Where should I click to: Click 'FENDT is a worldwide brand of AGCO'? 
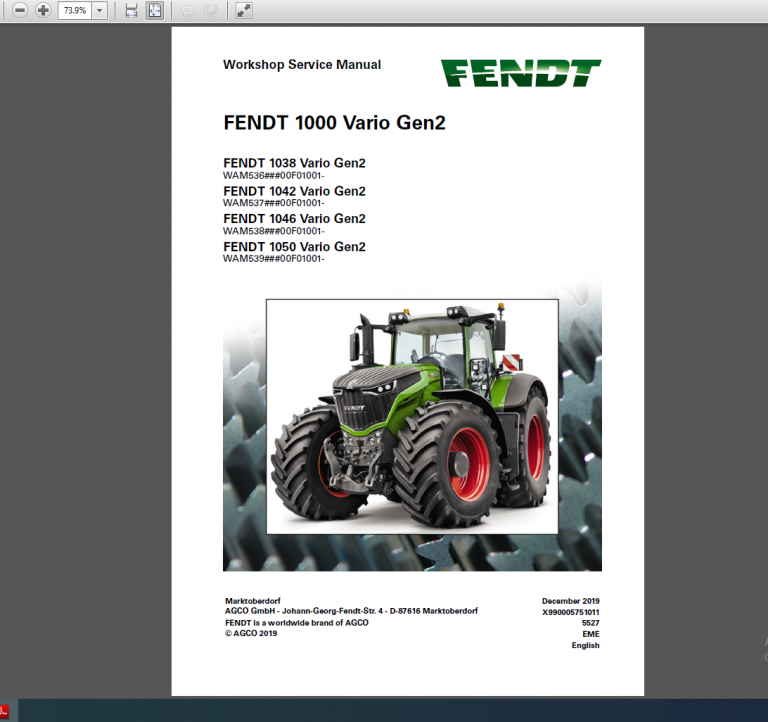pyautogui.click(x=297, y=623)
